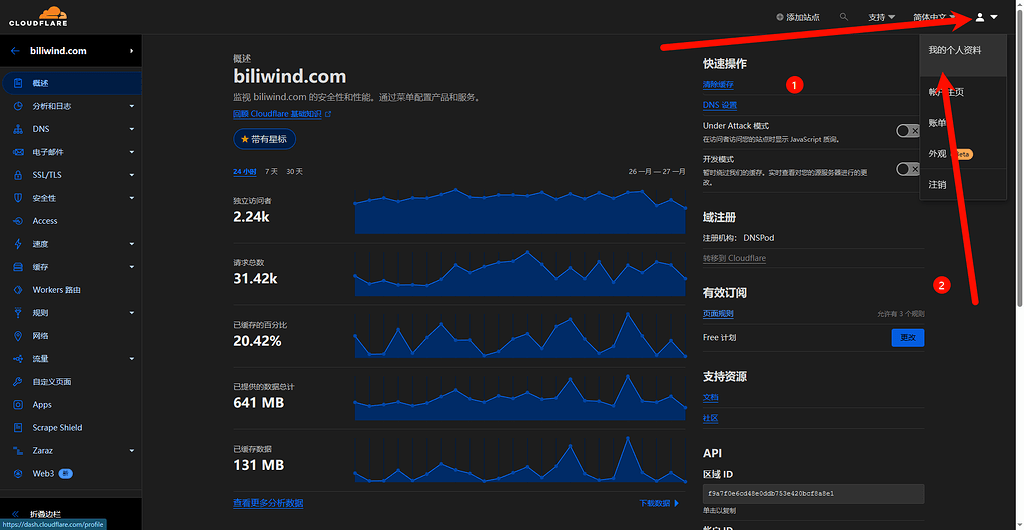Click the search magnifier icon in header

click(x=844, y=17)
